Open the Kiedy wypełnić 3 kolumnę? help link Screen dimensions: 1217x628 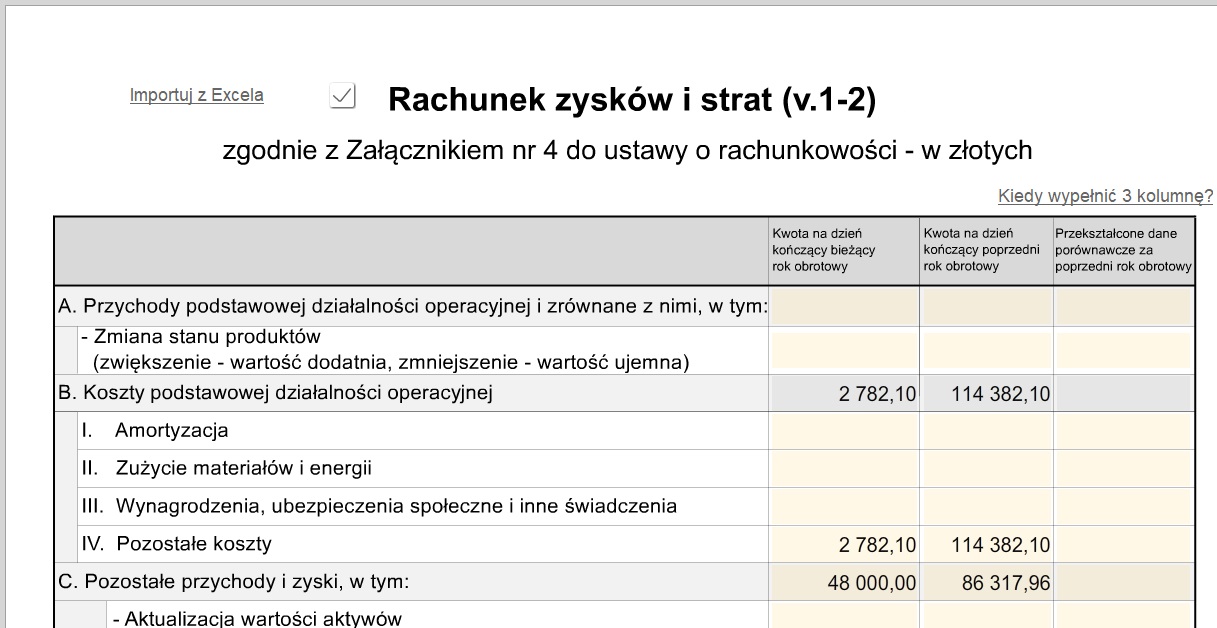[1105, 196]
